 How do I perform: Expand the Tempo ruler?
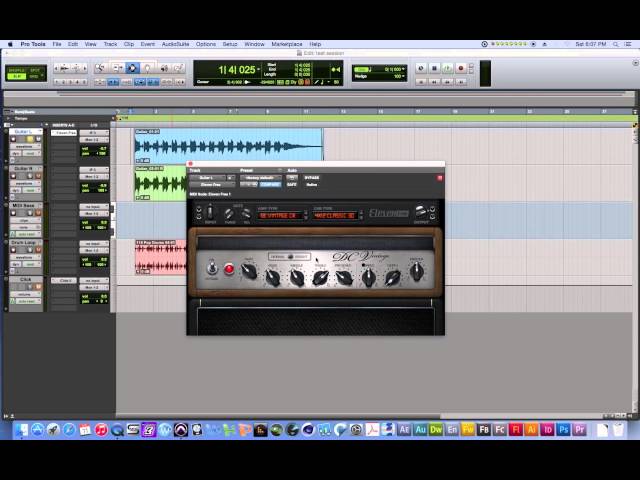[x=8, y=118]
